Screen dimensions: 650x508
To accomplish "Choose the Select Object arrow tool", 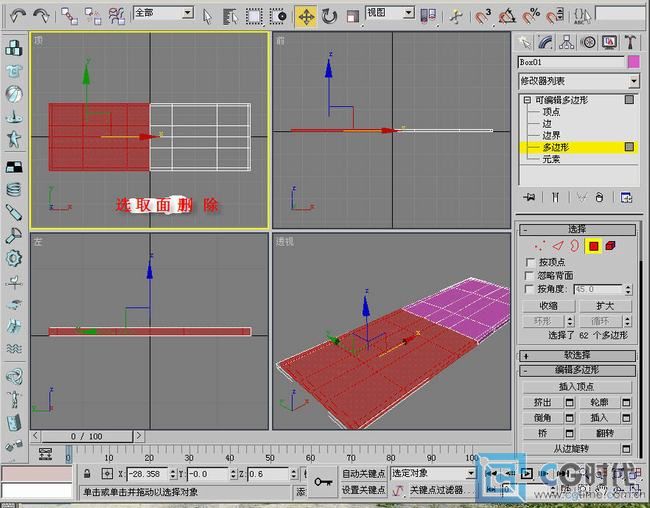I will pos(207,17).
